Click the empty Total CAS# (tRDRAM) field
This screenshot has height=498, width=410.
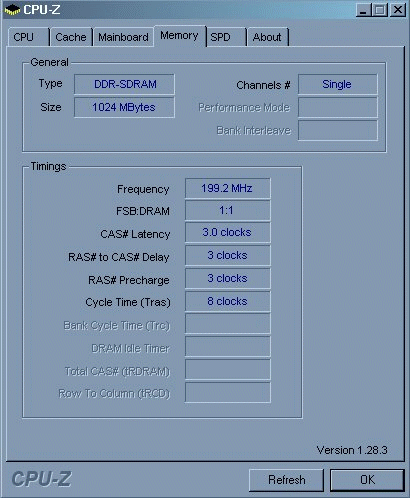(228, 370)
